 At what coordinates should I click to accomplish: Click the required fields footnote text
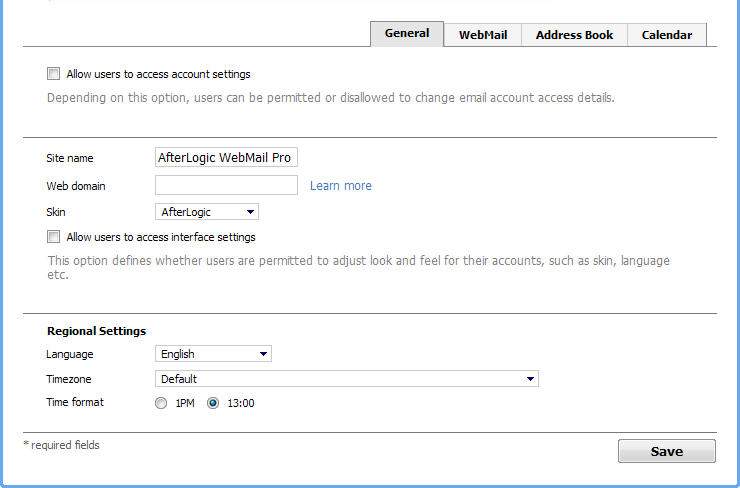click(62, 445)
